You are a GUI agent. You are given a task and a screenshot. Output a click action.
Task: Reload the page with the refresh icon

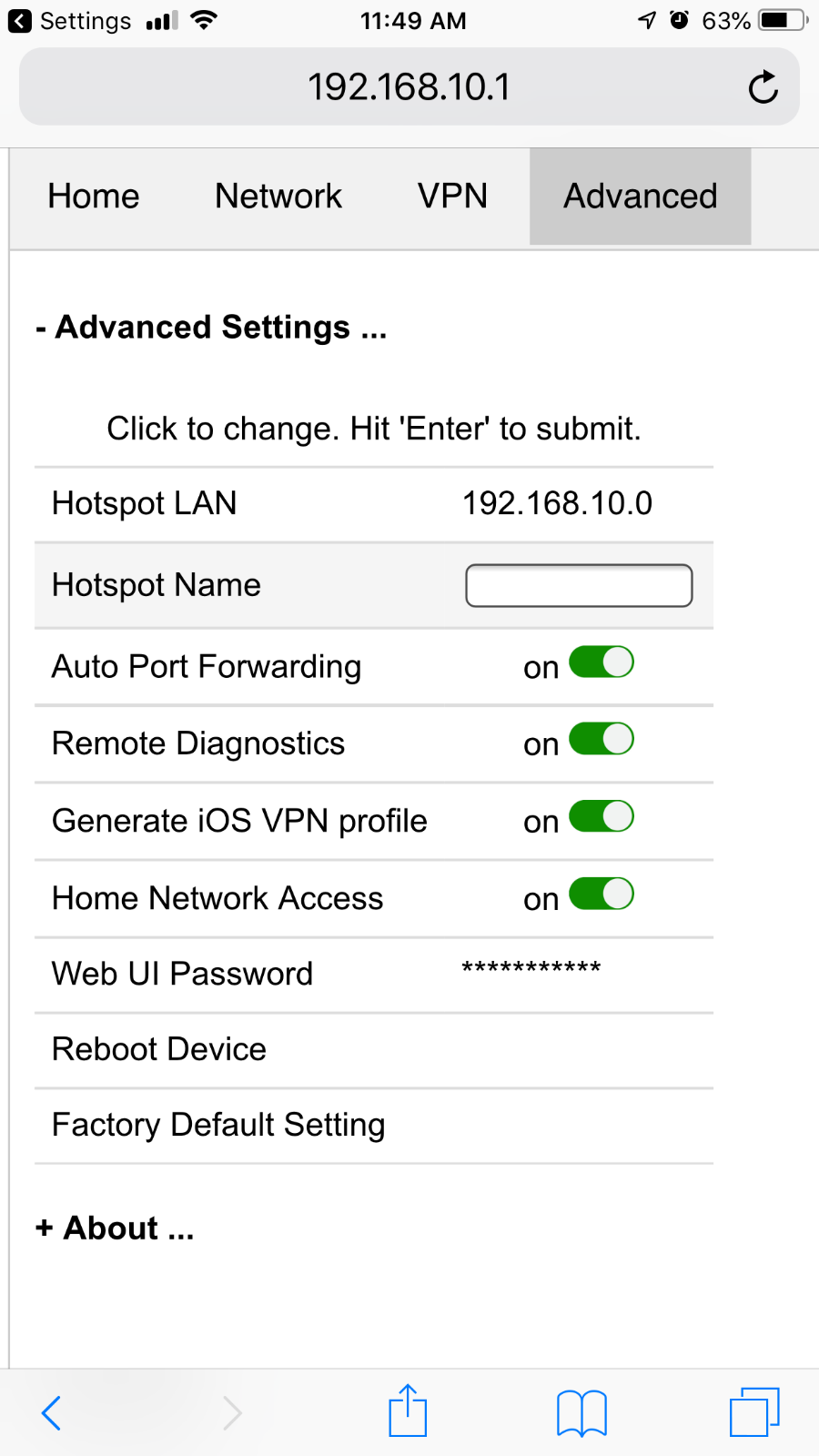[763, 87]
